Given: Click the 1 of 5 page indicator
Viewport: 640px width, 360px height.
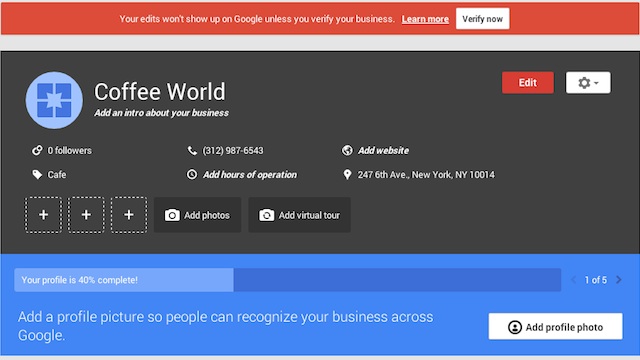Looking at the screenshot, I should click(596, 280).
